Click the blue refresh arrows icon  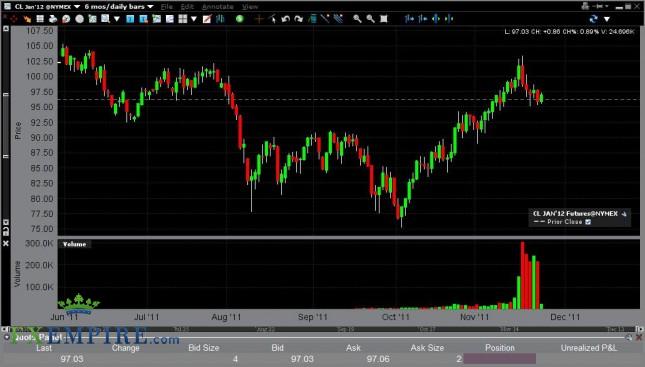tap(593, 19)
